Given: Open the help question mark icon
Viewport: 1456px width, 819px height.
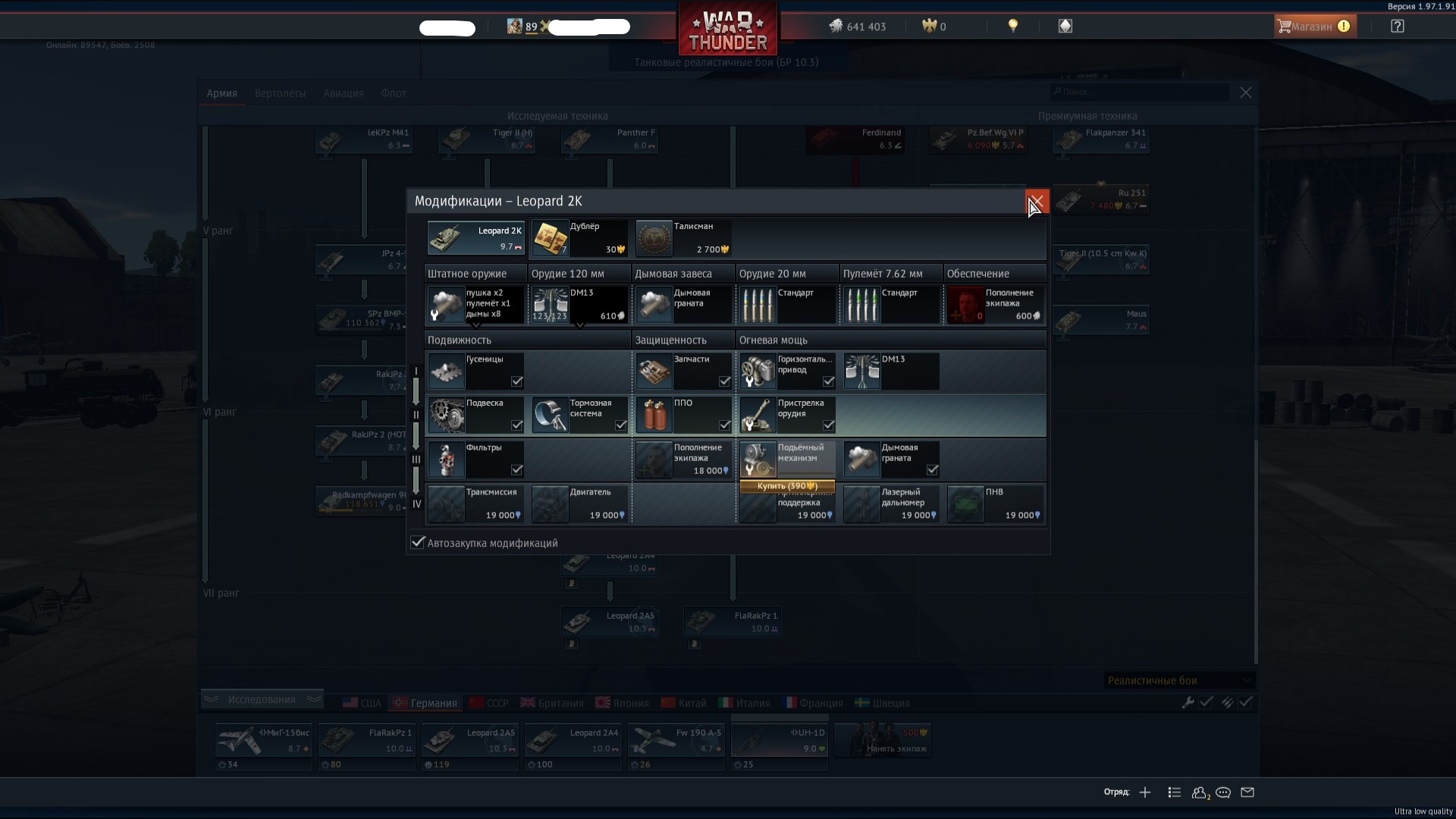Looking at the screenshot, I should pyautogui.click(x=1397, y=27).
